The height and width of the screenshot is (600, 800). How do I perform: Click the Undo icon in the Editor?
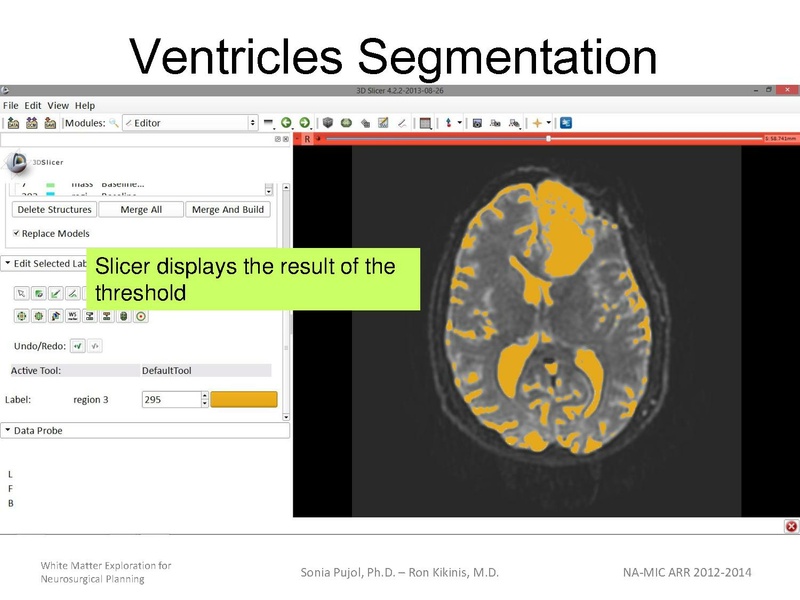point(78,346)
